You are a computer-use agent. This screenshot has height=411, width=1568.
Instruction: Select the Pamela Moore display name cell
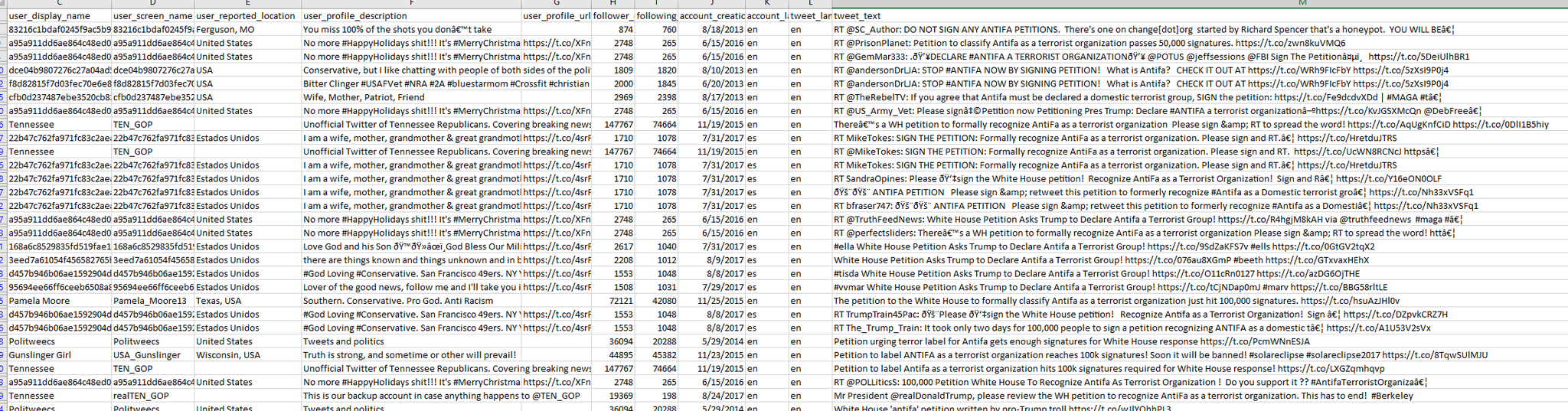pos(59,301)
